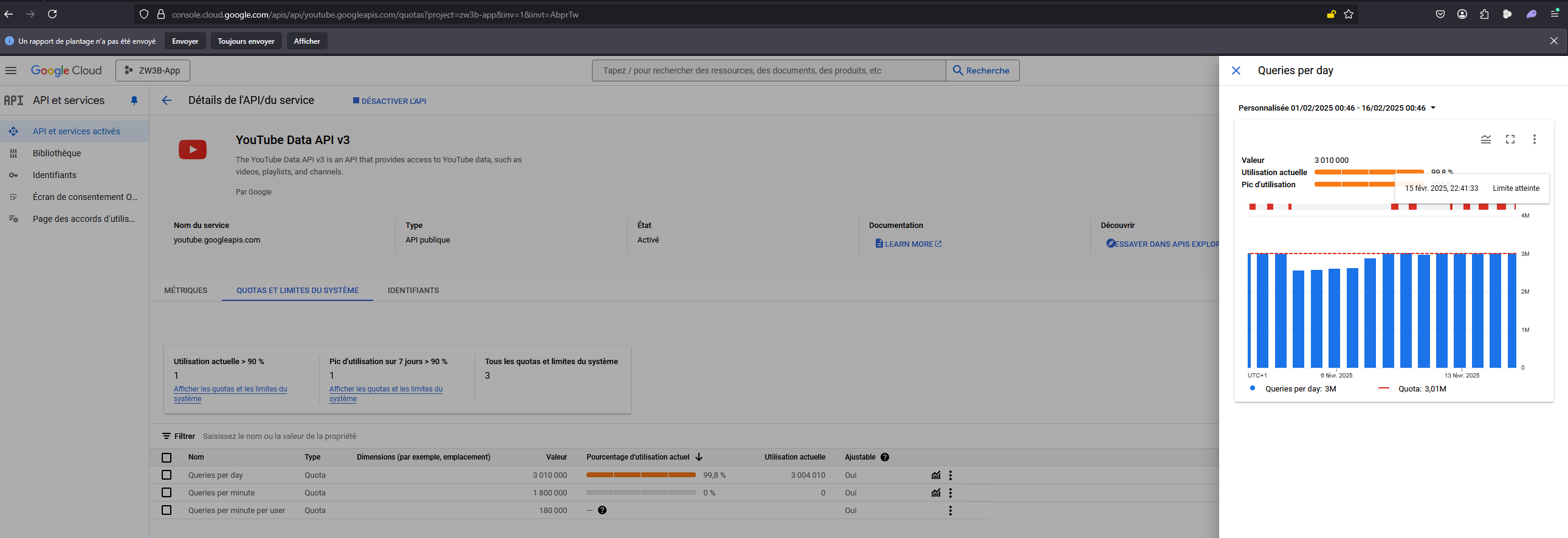The height and width of the screenshot is (538, 1568).
Task: Open actions menu for Queries per minute row
Action: pyautogui.click(x=950, y=493)
